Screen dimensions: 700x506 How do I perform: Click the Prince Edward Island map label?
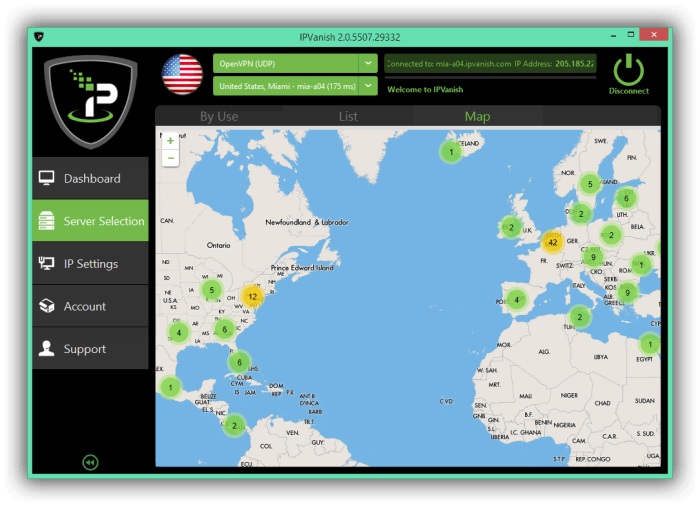(302, 268)
